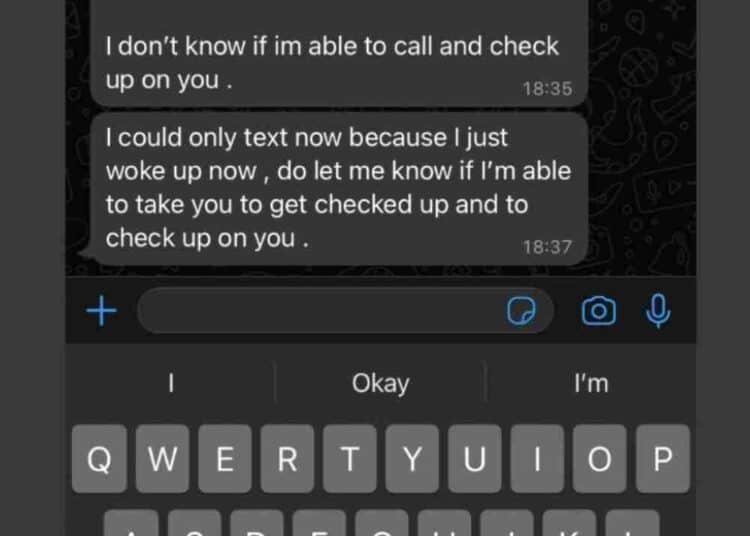
Task: Tap the T key
Action: [x=350, y=459]
